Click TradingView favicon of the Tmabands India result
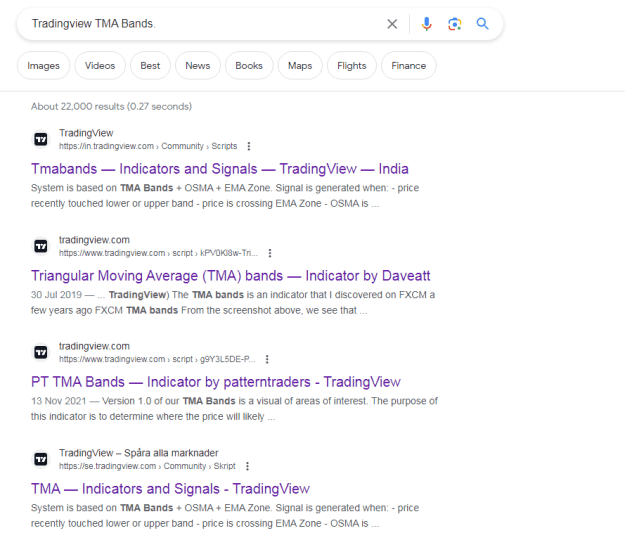 pos(41,139)
